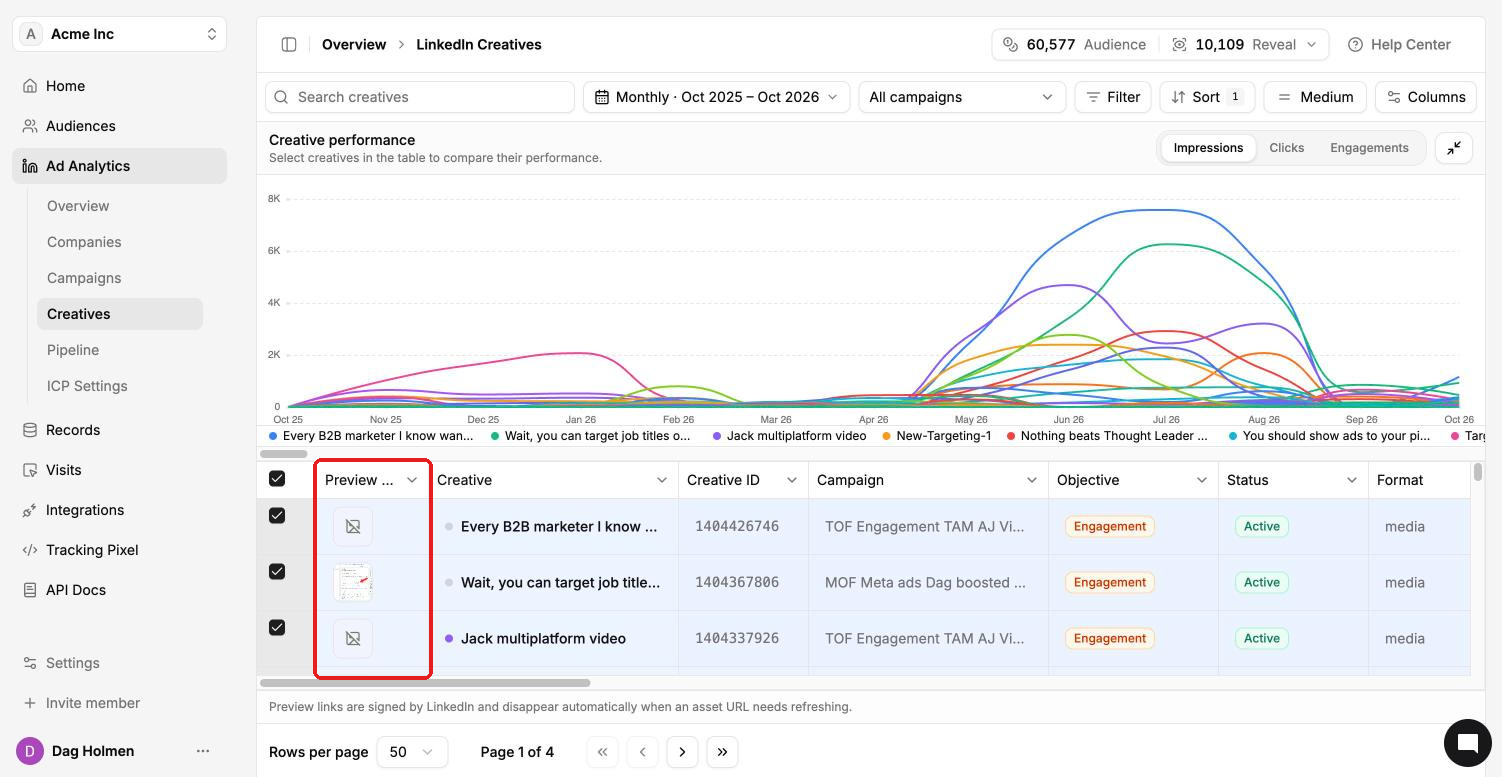Open Audiences in the sidebar

click(x=119, y=126)
